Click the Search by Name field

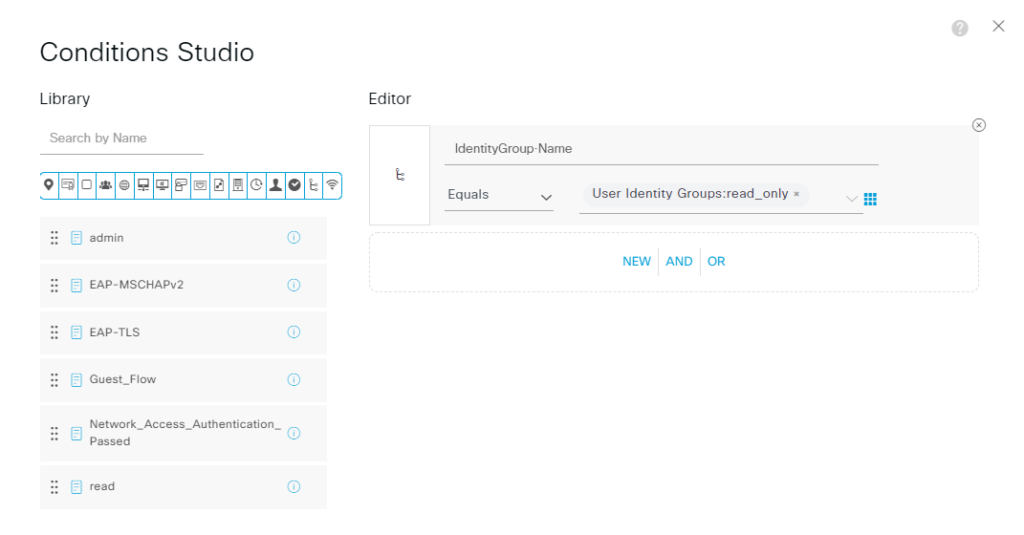point(121,138)
